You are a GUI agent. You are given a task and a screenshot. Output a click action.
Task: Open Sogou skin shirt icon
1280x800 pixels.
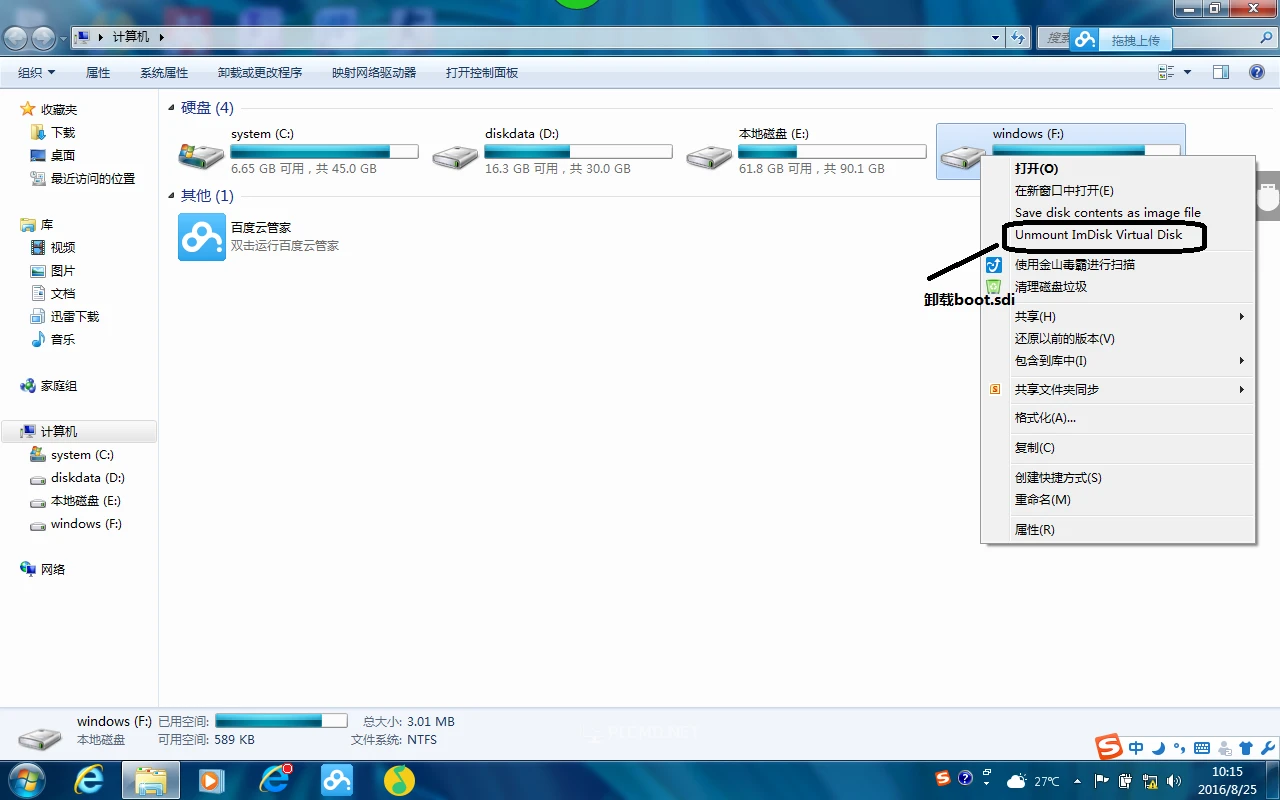tap(1245, 748)
